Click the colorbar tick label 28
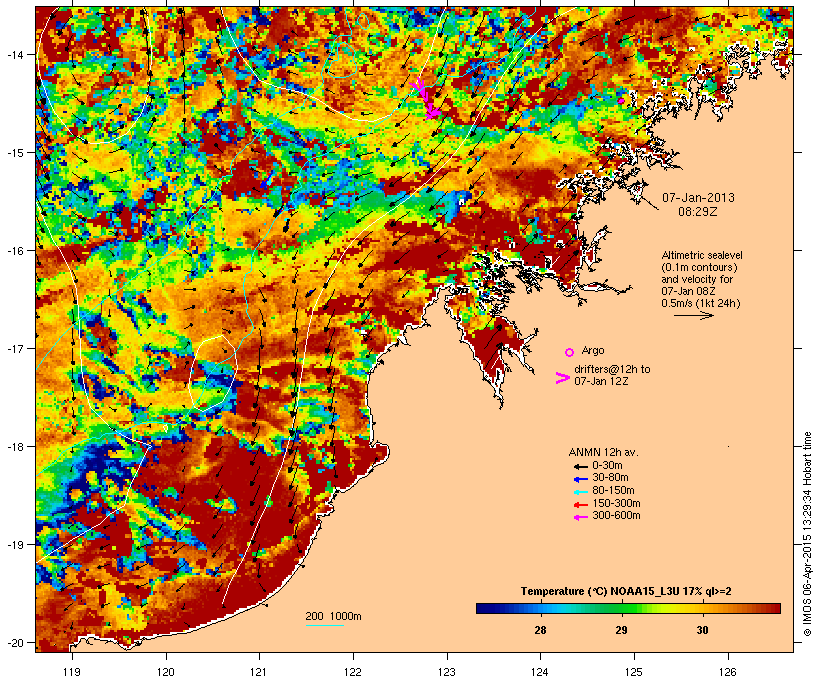Screen dimensions: 820x680 click(x=540, y=630)
